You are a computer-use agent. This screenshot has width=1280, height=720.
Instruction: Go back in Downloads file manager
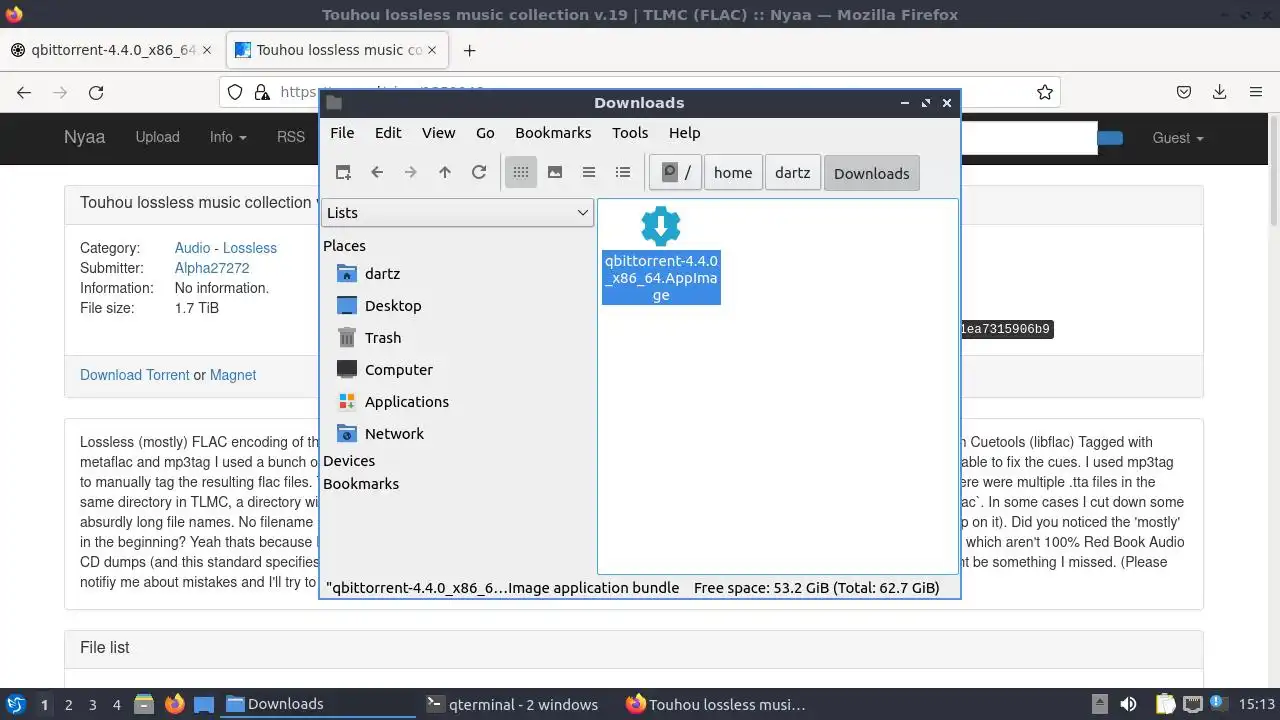[x=377, y=172]
